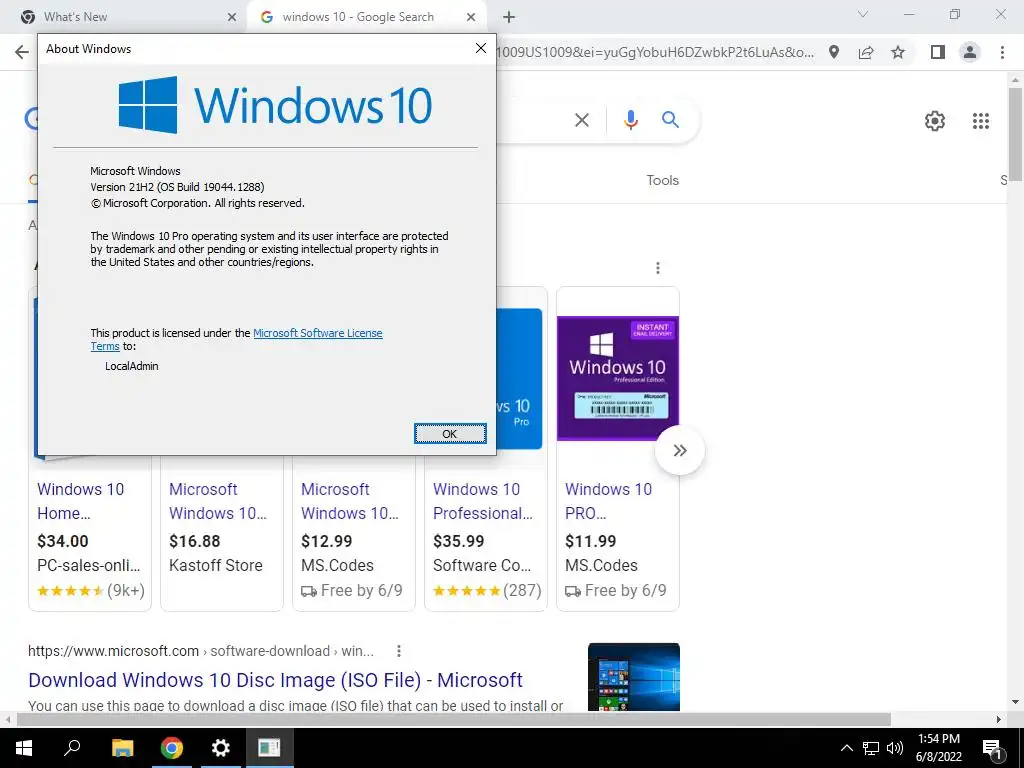Share this page icon
The image size is (1024, 768).
[x=866, y=52]
